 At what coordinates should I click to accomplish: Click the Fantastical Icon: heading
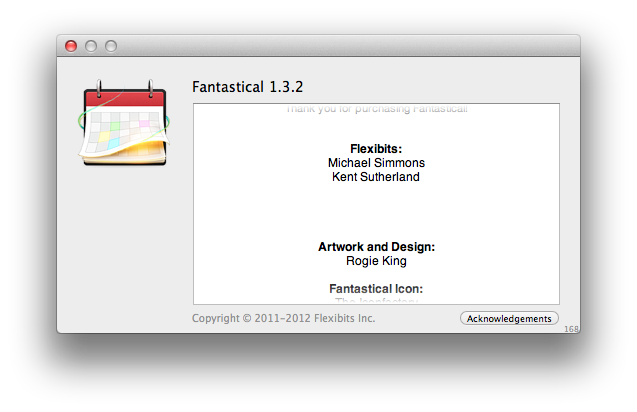(376, 288)
